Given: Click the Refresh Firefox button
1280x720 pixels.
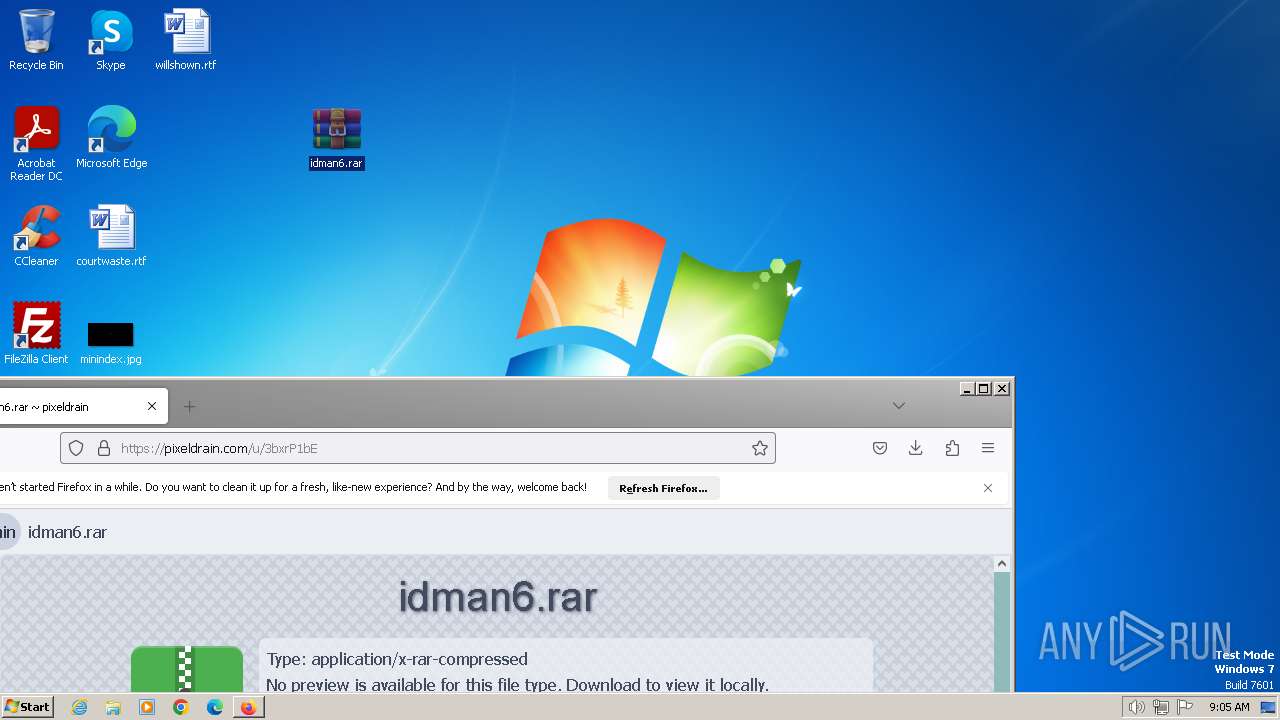Looking at the screenshot, I should (663, 488).
